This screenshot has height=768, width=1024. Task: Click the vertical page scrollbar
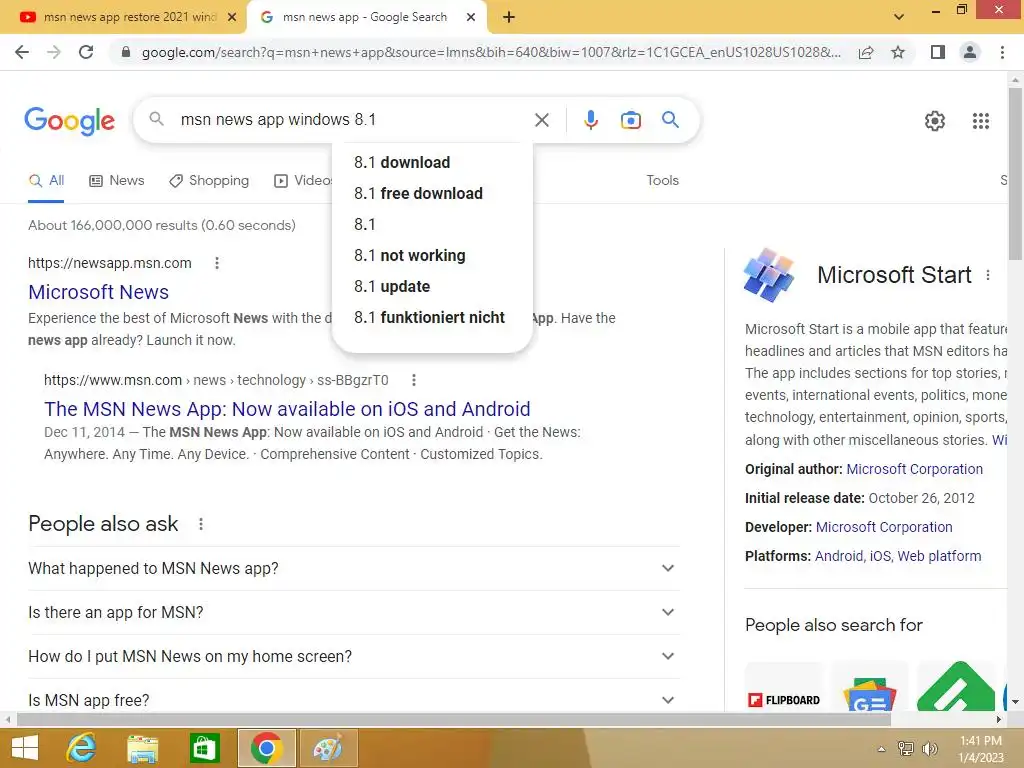[1015, 176]
